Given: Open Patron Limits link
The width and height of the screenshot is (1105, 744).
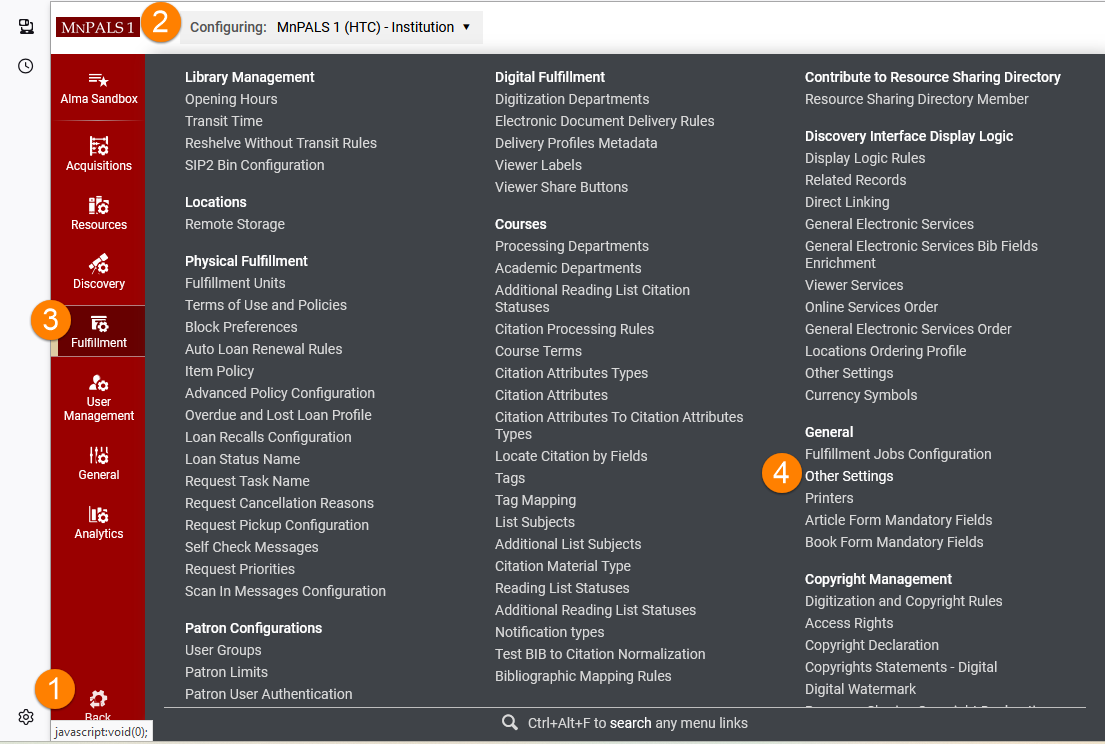Looking at the screenshot, I should [226, 672].
